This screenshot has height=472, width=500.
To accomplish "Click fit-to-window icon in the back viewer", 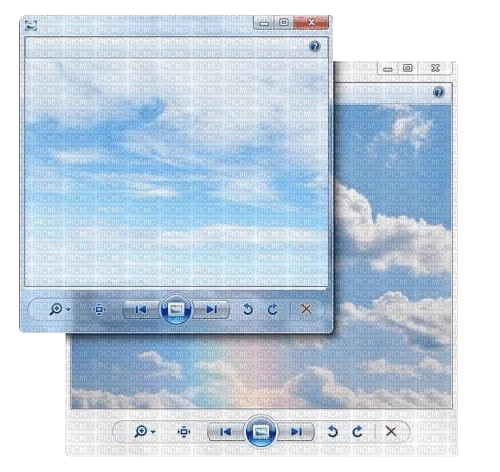I will tap(184, 432).
